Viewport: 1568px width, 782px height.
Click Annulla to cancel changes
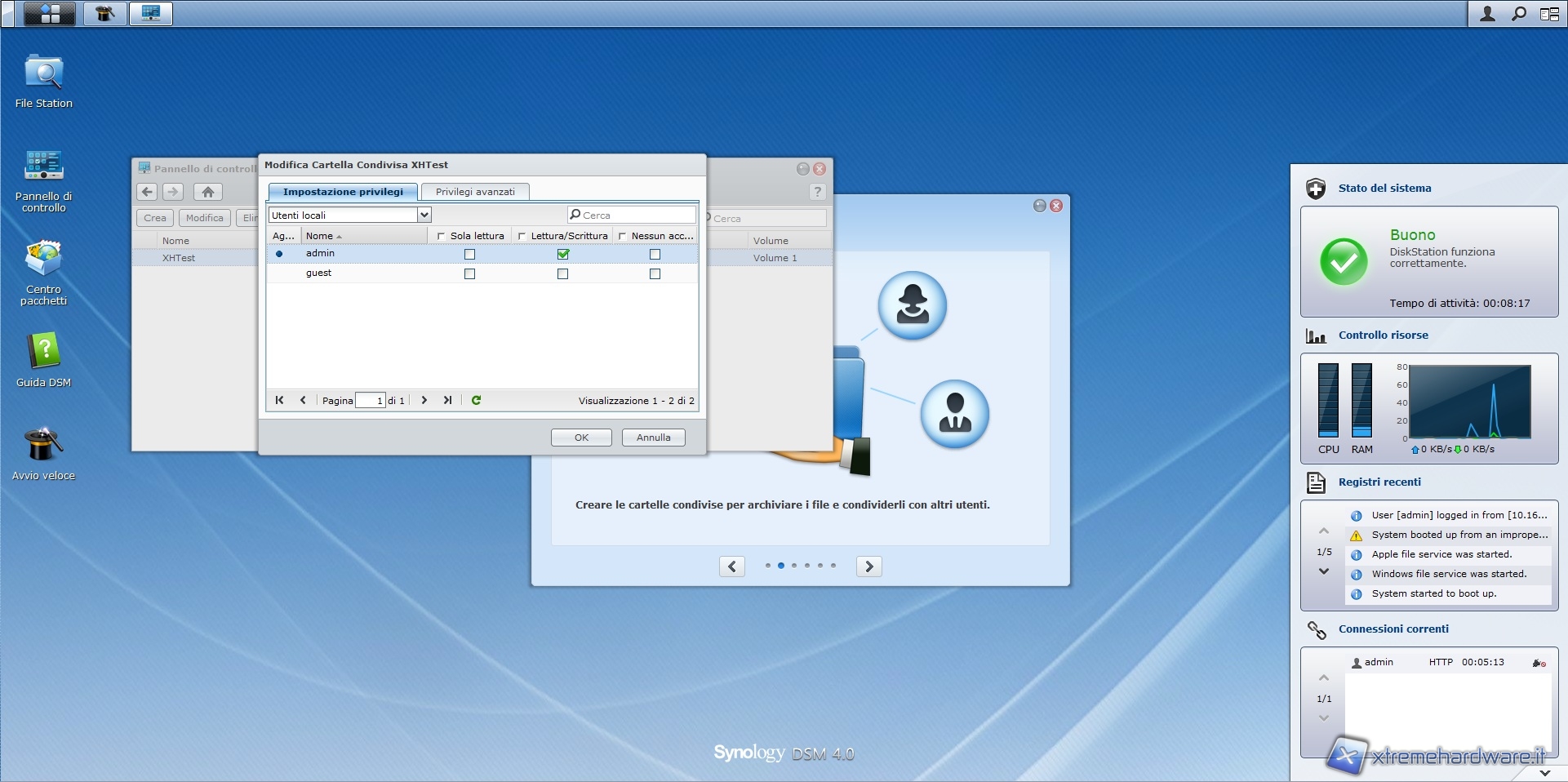[653, 438]
